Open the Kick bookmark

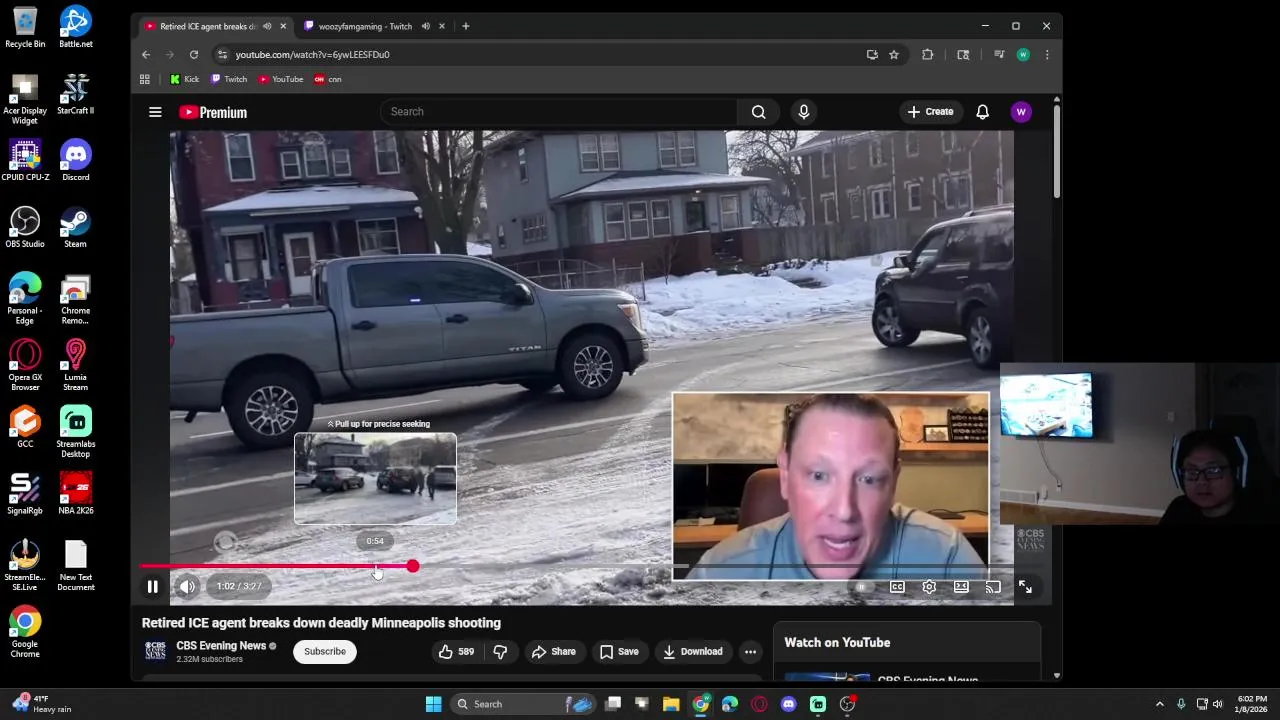[184, 79]
